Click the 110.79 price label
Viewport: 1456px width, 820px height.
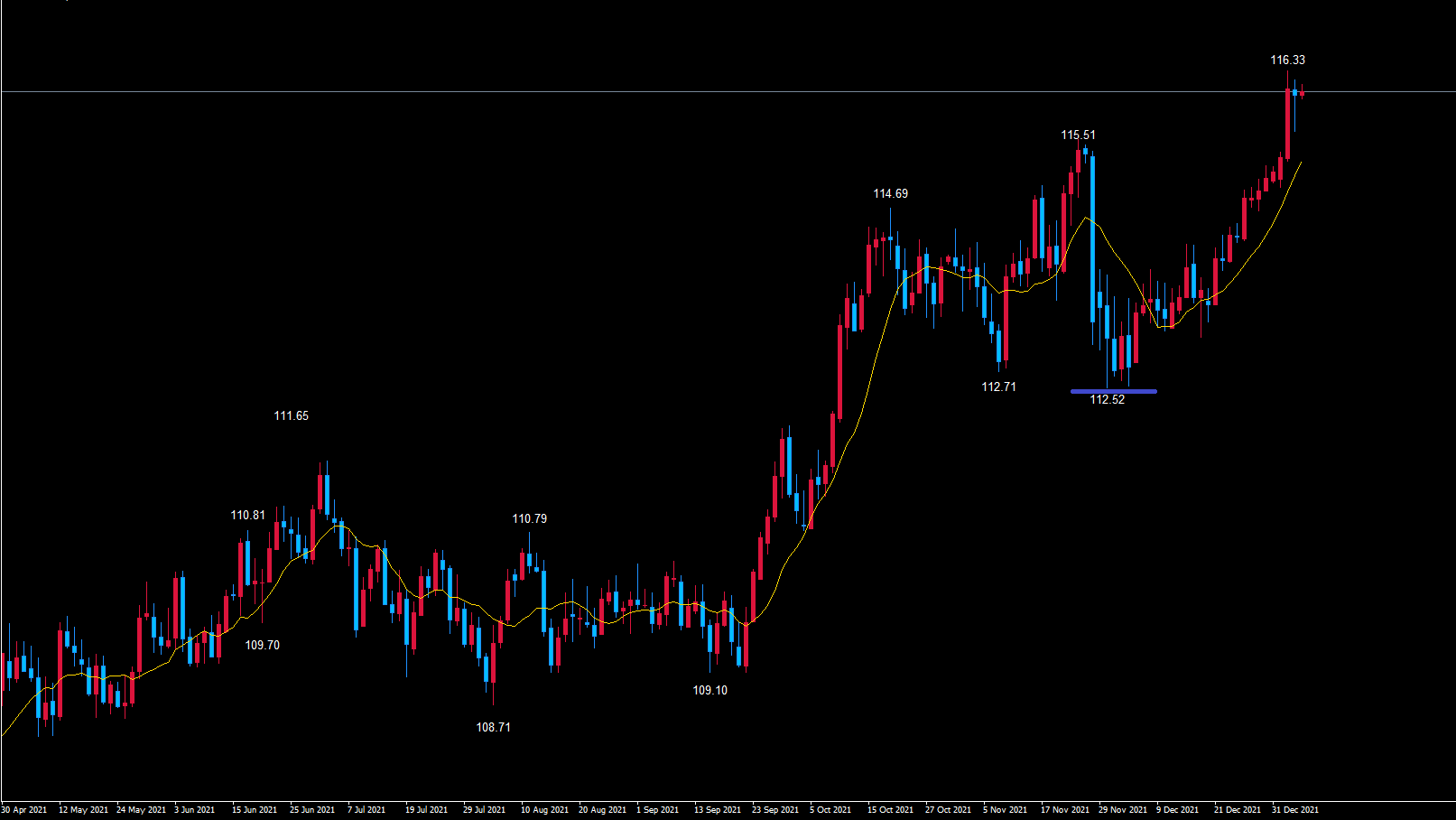pyautogui.click(x=529, y=519)
